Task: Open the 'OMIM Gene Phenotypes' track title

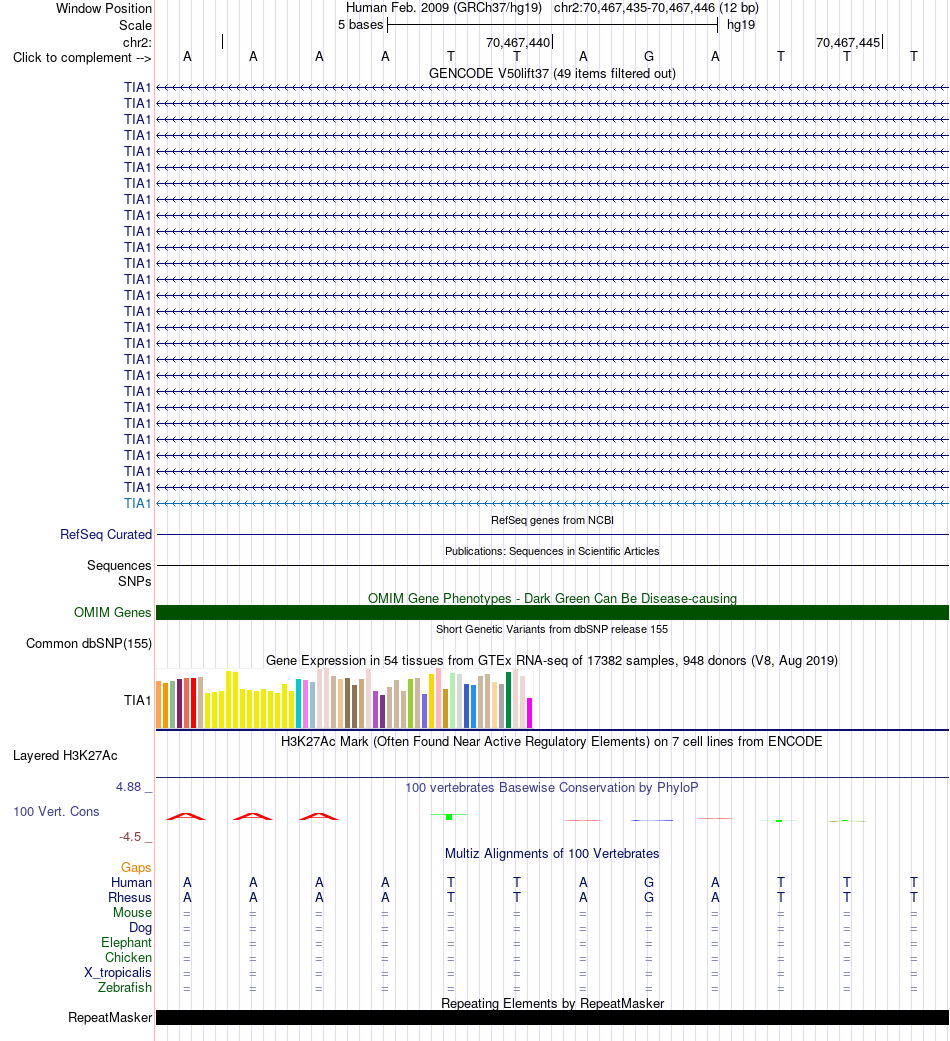Action: [x=552, y=598]
